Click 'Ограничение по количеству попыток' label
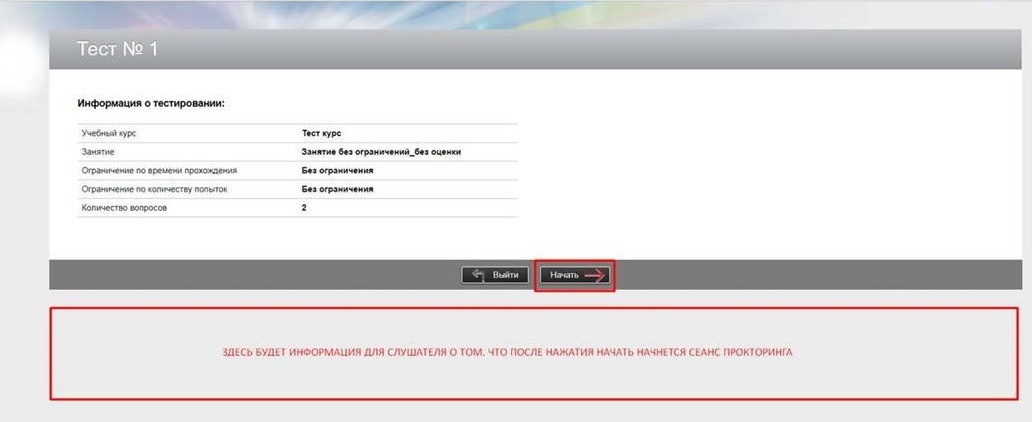 (157, 189)
